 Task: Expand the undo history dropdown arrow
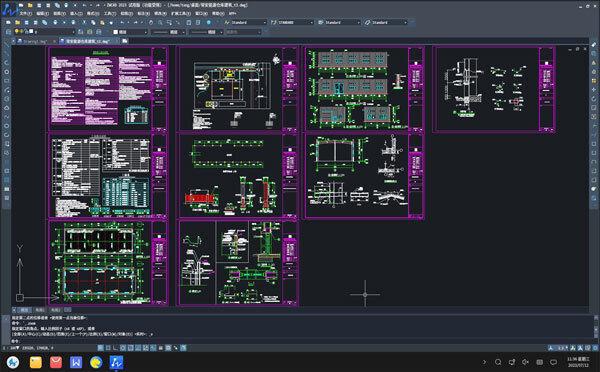pos(128,22)
